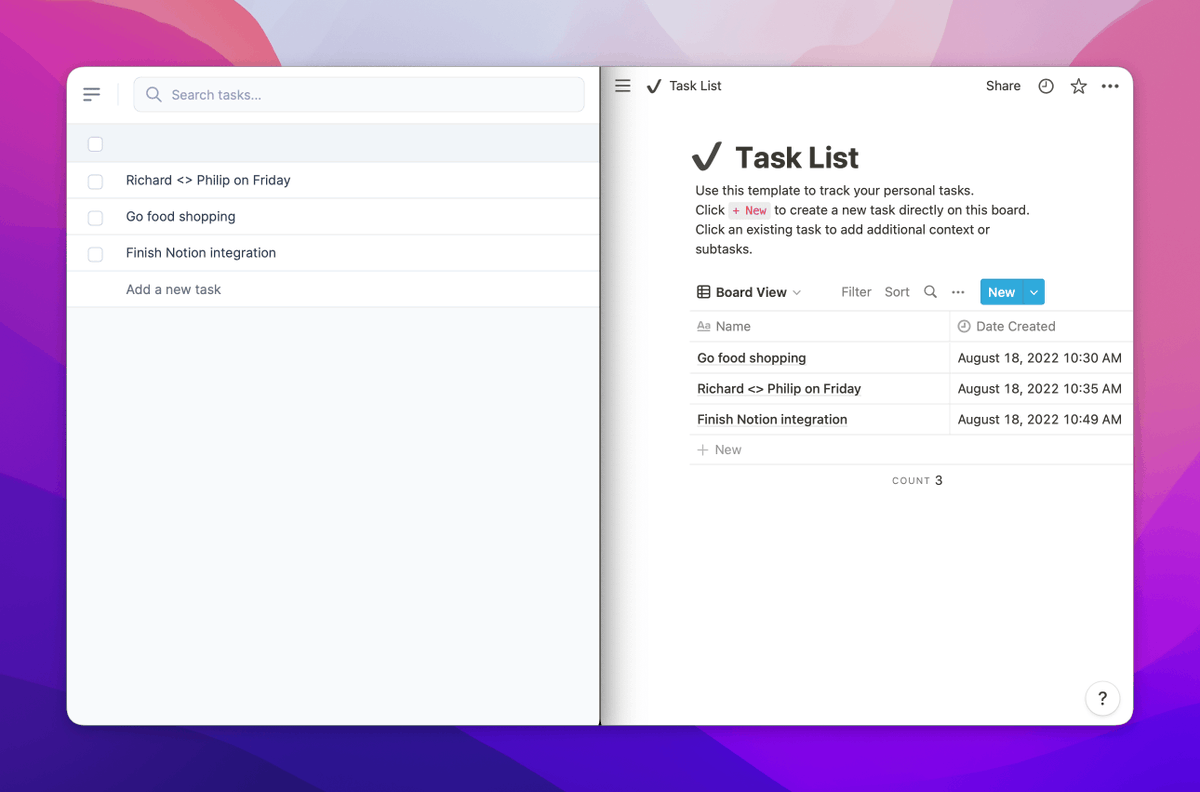Open page updates clock icon
1200x792 pixels.
[x=1046, y=86]
